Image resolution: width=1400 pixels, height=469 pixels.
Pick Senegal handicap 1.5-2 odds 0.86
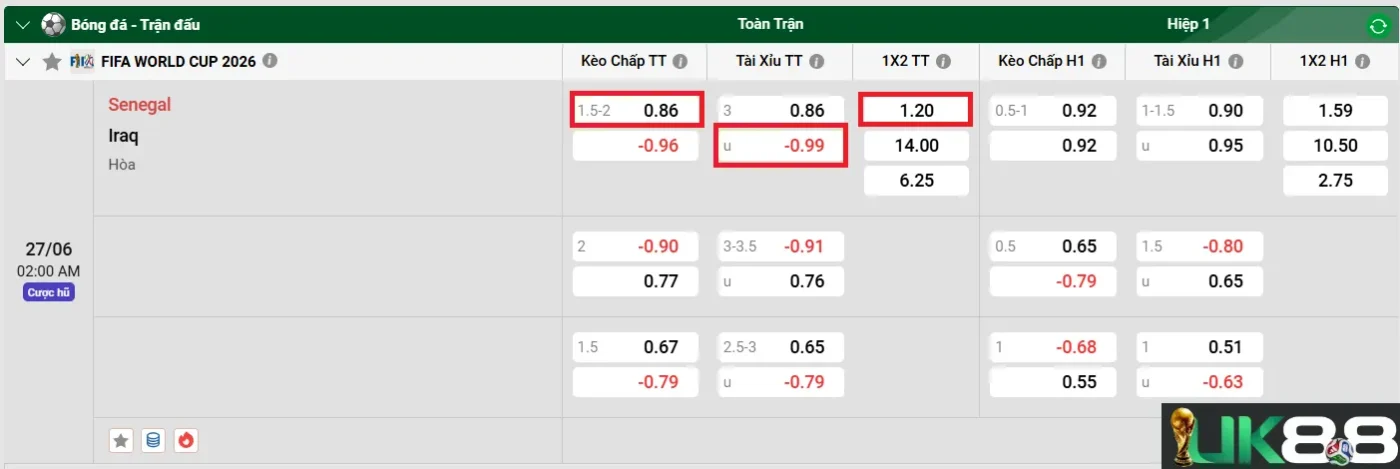click(x=637, y=110)
